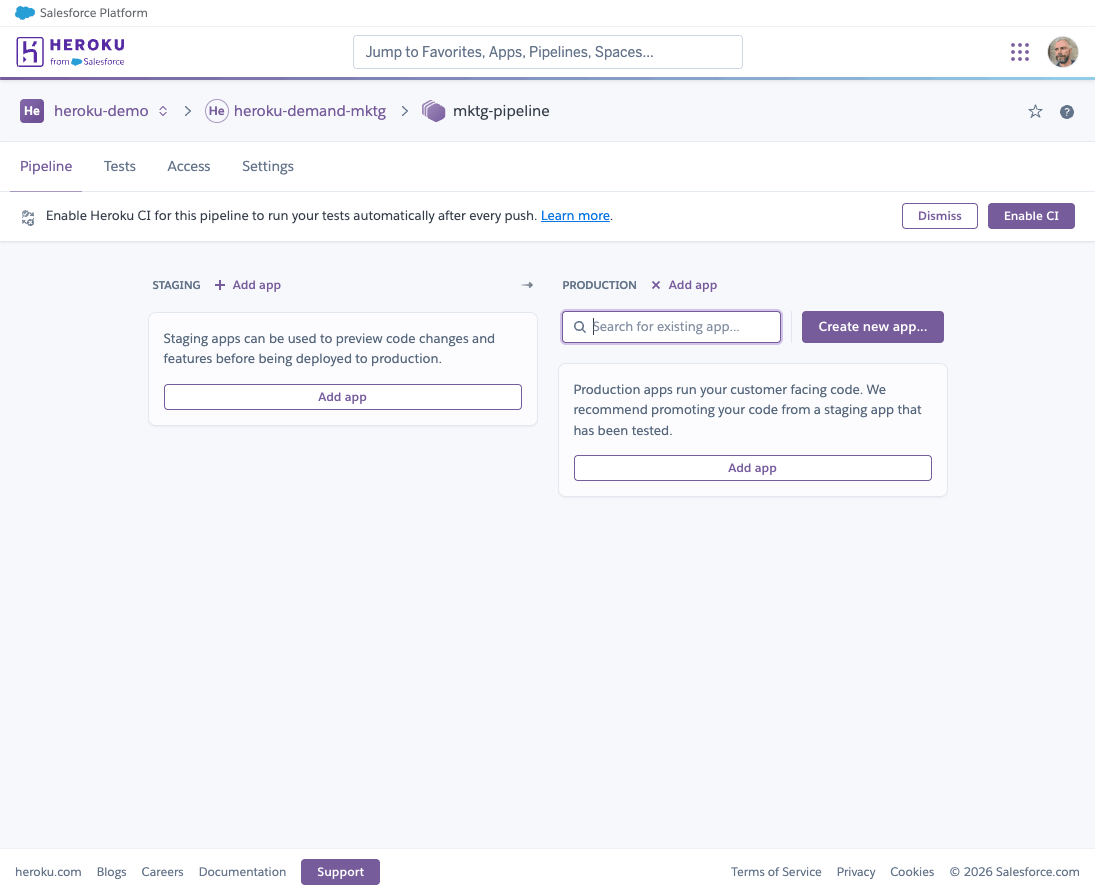Open Cookies footer link

coord(911,872)
